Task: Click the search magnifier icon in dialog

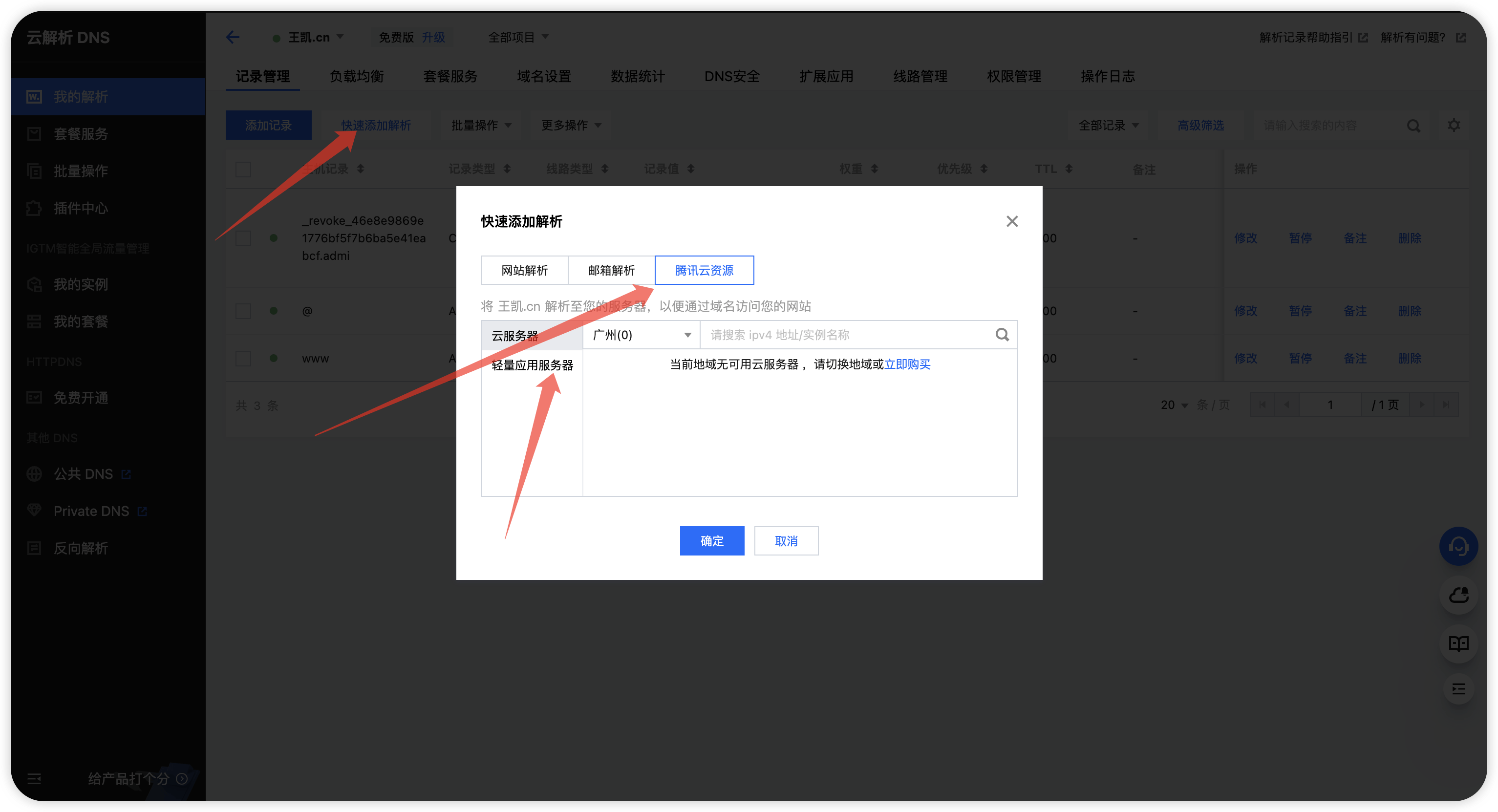Action: click(1002, 335)
